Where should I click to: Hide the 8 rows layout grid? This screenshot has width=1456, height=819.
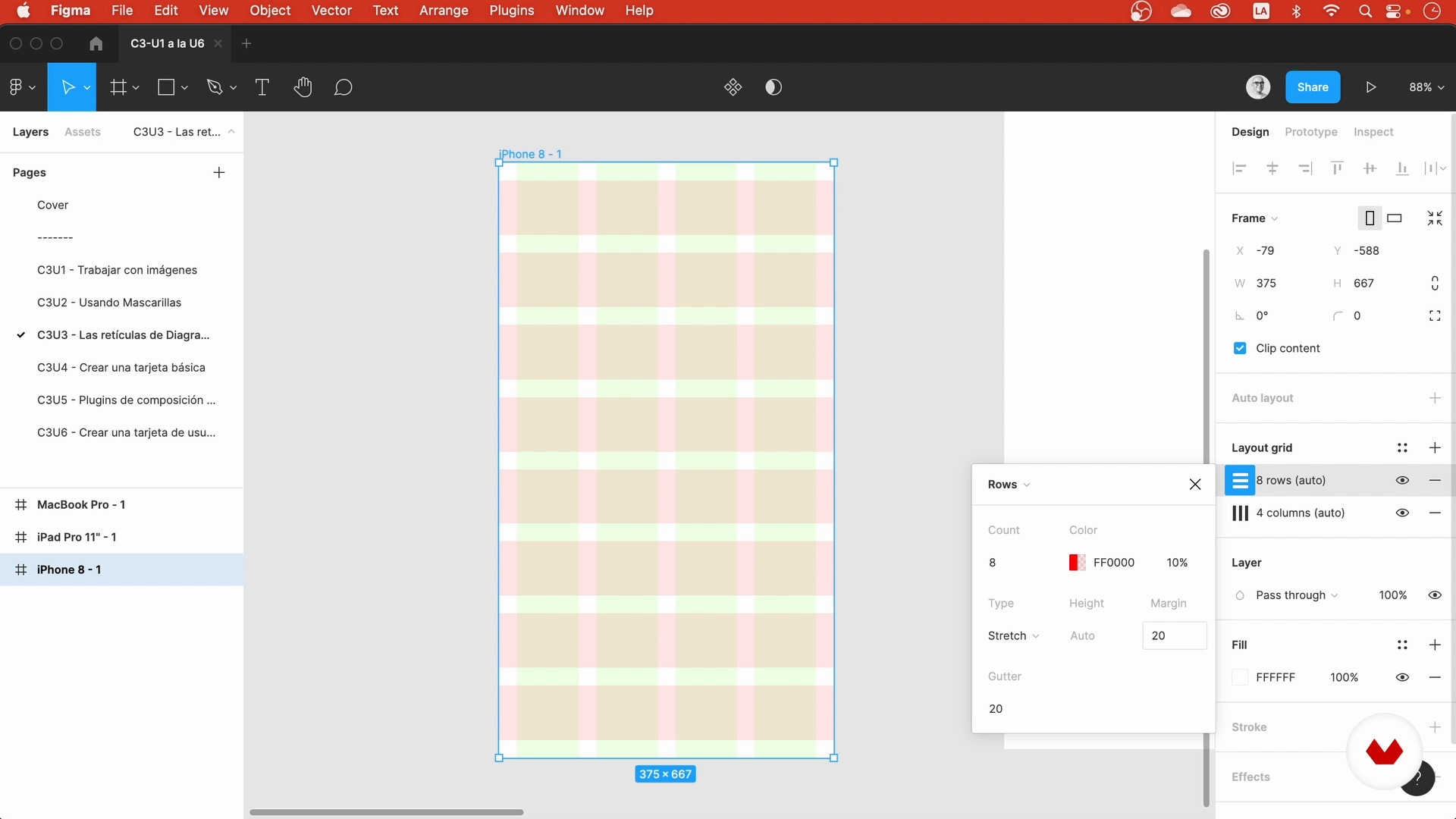pos(1402,480)
